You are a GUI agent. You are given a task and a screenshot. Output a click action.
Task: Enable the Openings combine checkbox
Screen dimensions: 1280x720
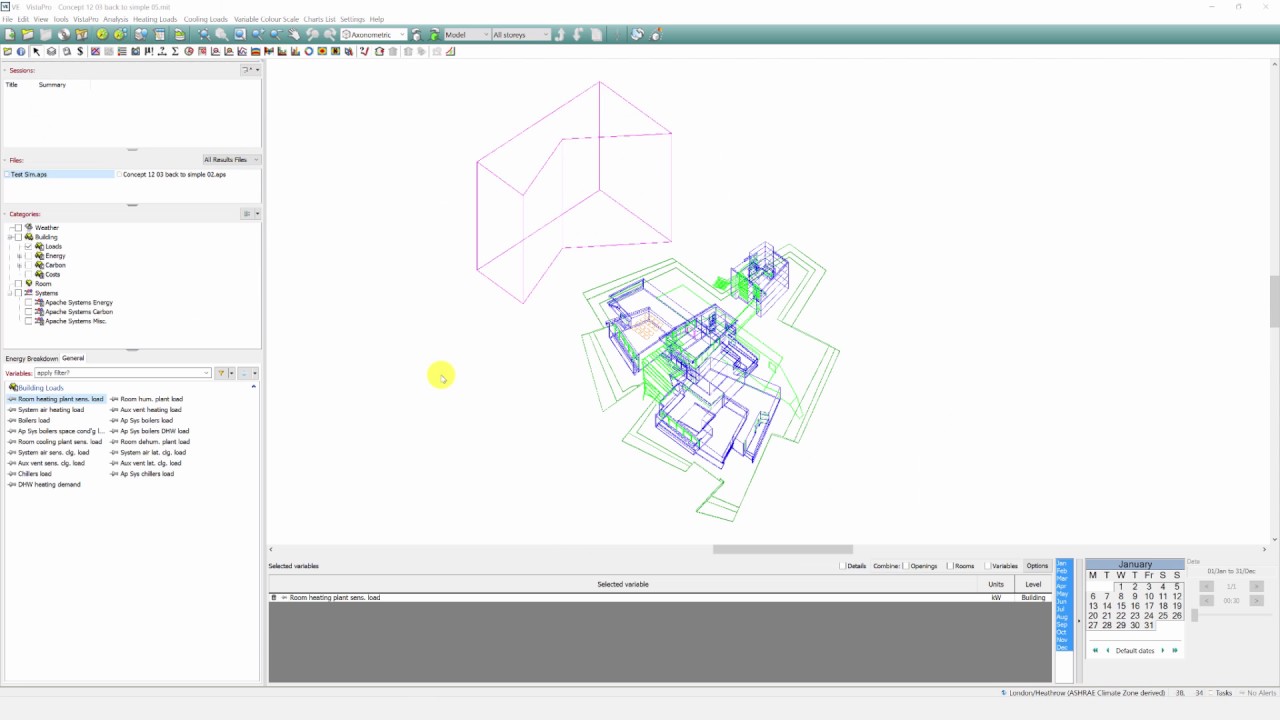[x=906, y=566]
